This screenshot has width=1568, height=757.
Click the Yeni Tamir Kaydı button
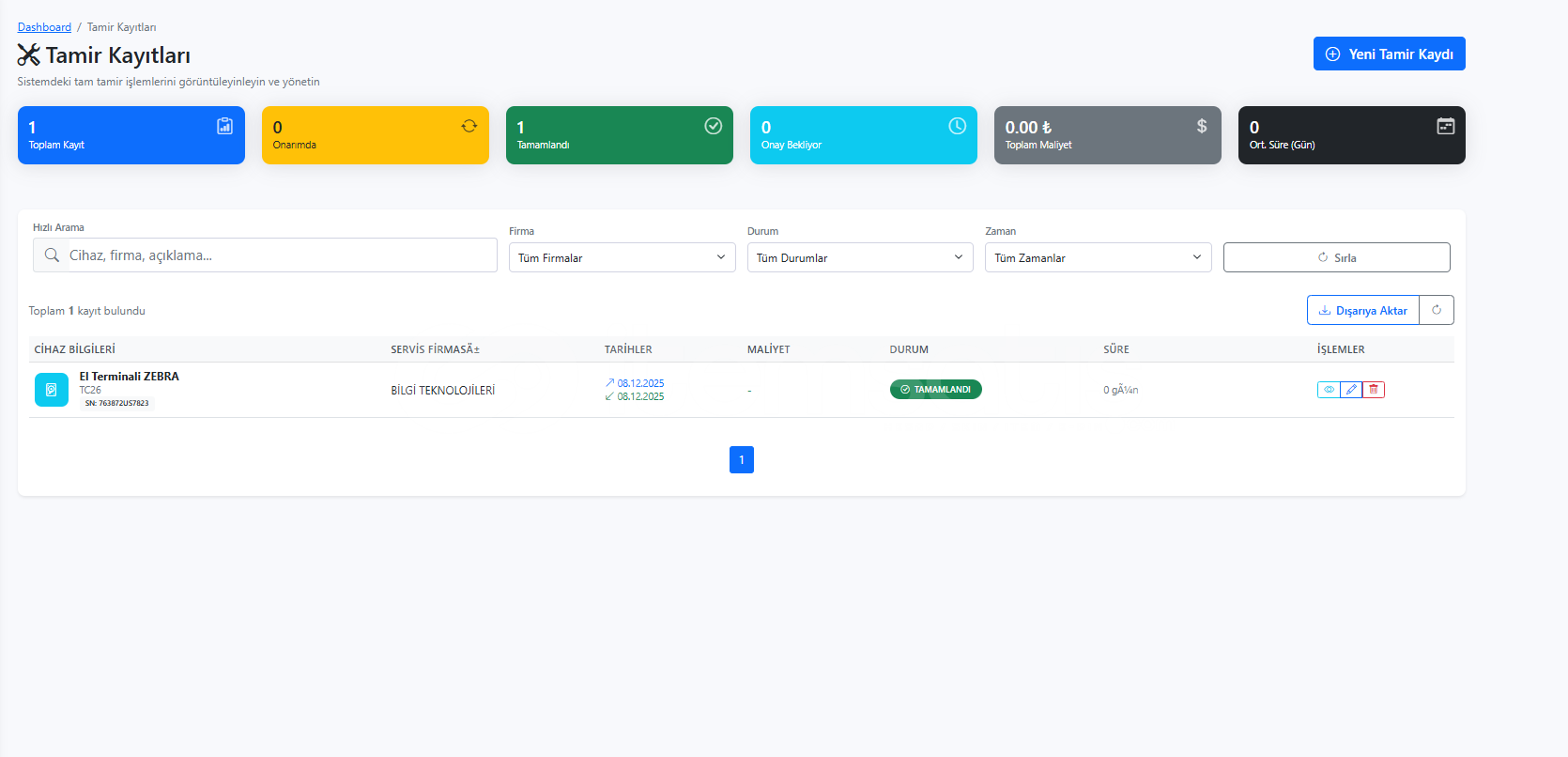(x=1389, y=54)
